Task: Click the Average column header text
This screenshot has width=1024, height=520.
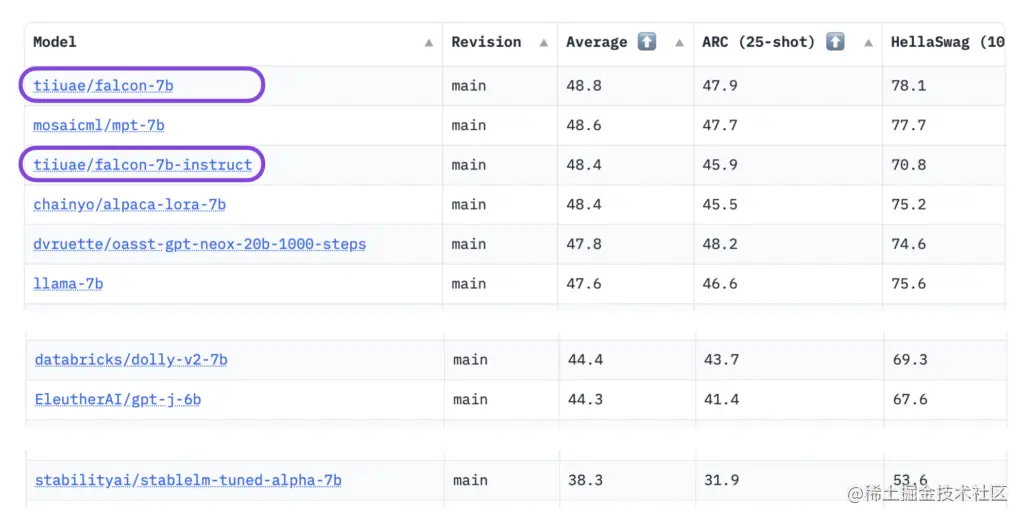Action: click(x=596, y=42)
